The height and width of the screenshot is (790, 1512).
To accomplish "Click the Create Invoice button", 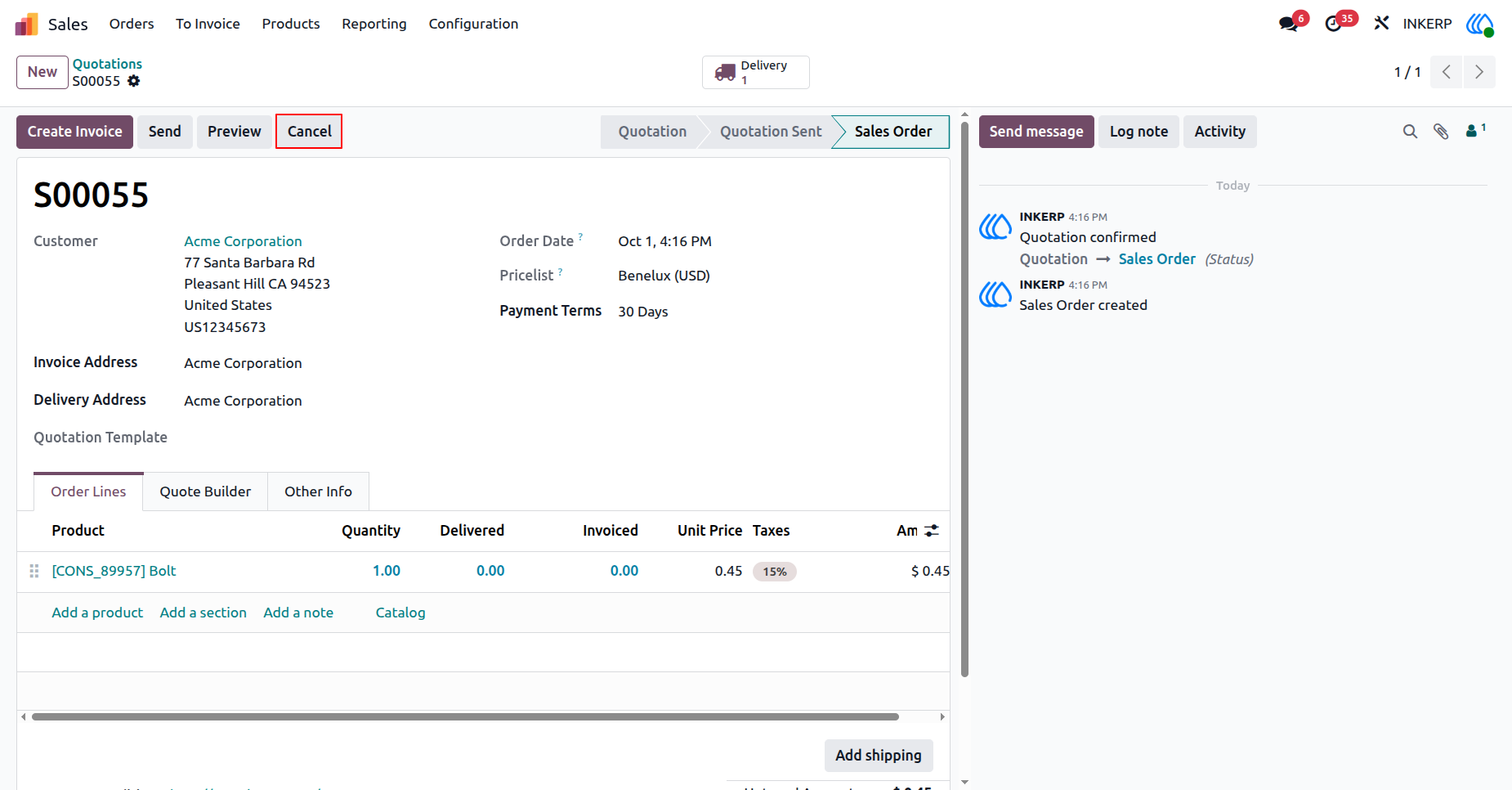I will [74, 132].
